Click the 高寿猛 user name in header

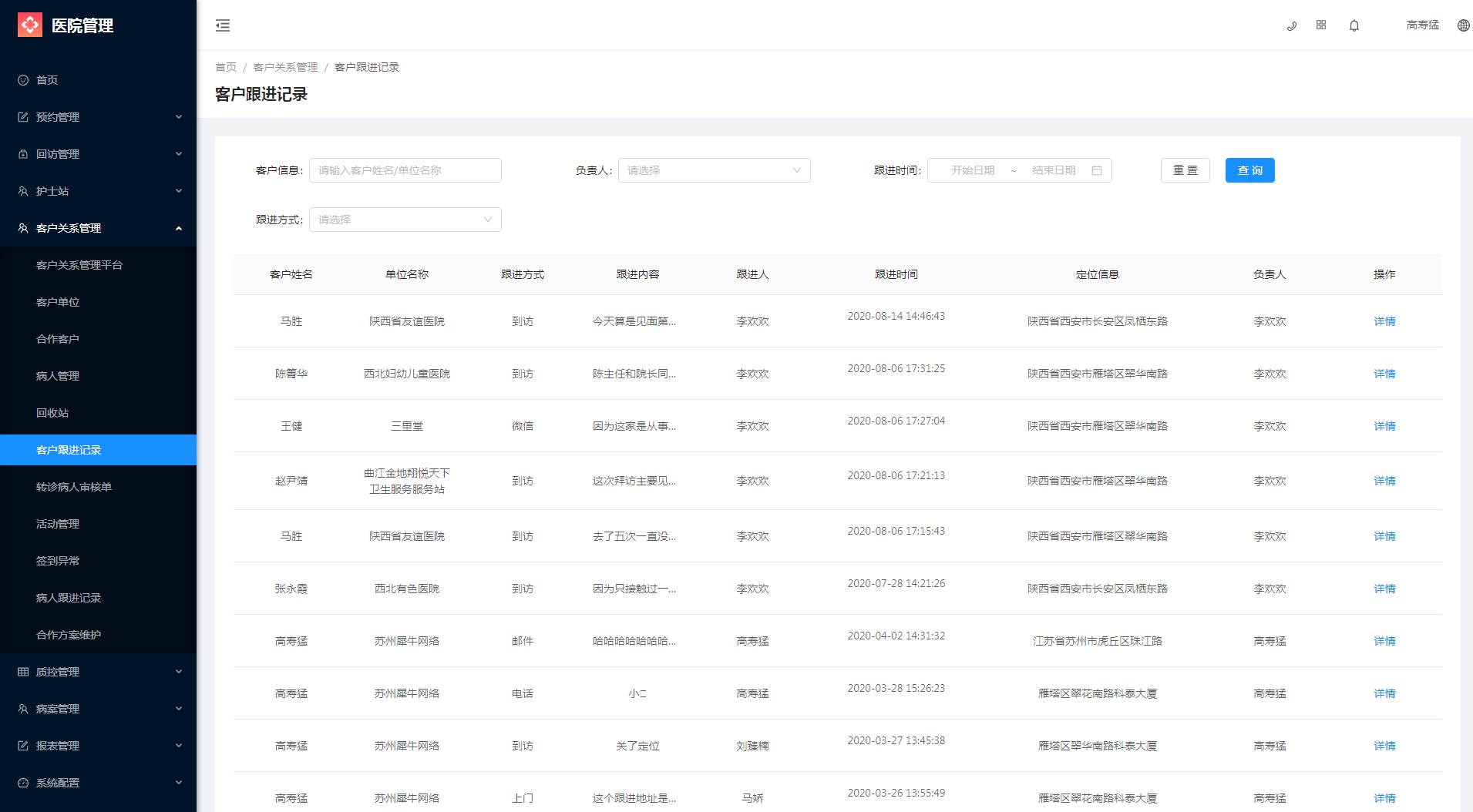click(x=1423, y=25)
